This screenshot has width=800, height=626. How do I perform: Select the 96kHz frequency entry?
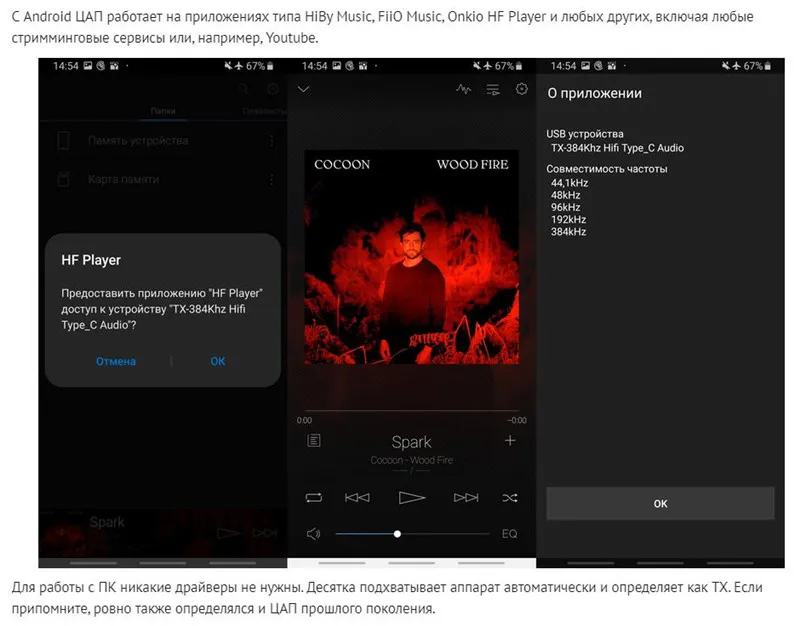pyautogui.click(x=565, y=207)
